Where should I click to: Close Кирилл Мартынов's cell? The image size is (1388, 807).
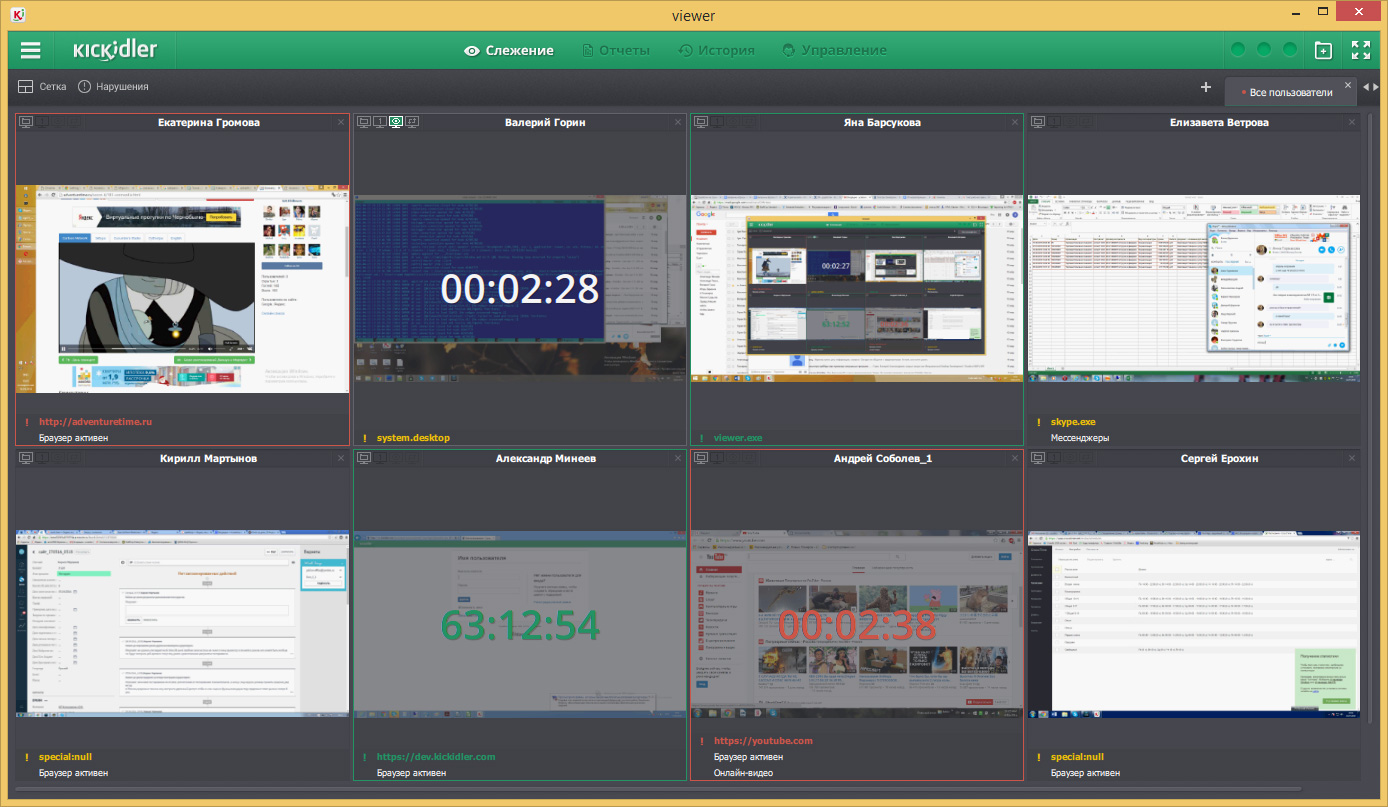point(341,458)
